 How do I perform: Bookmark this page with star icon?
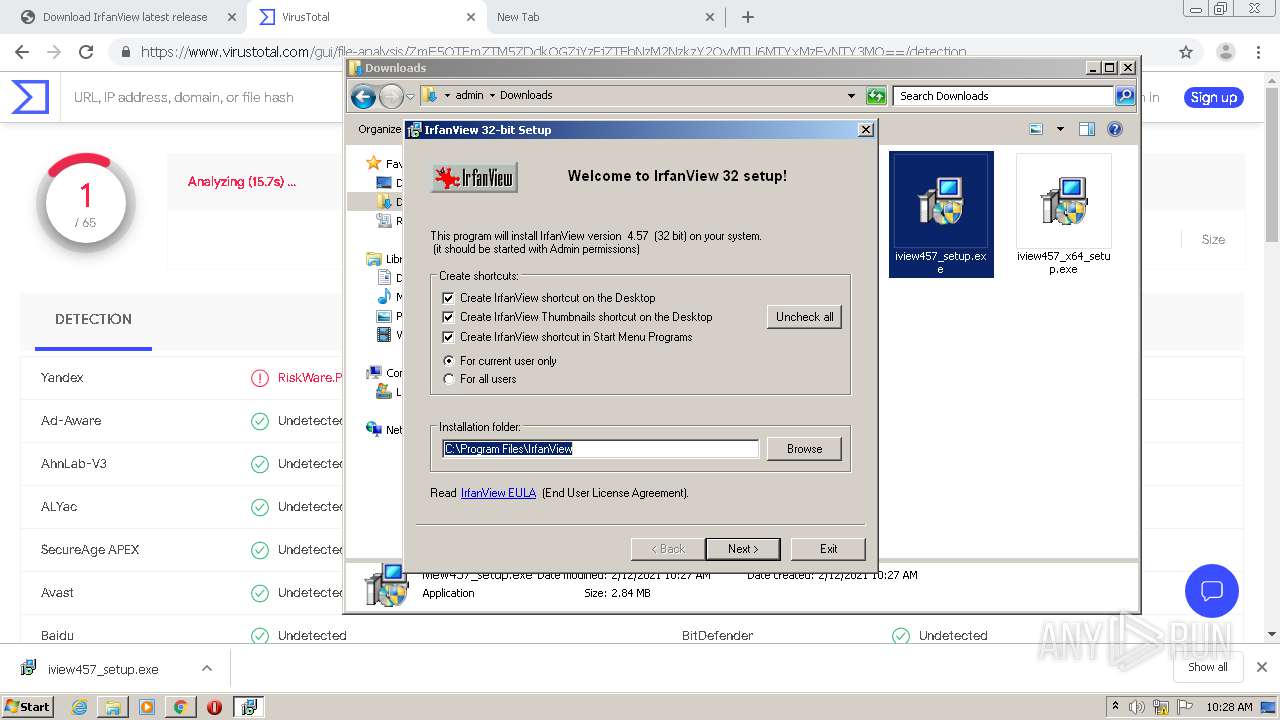point(1186,52)
